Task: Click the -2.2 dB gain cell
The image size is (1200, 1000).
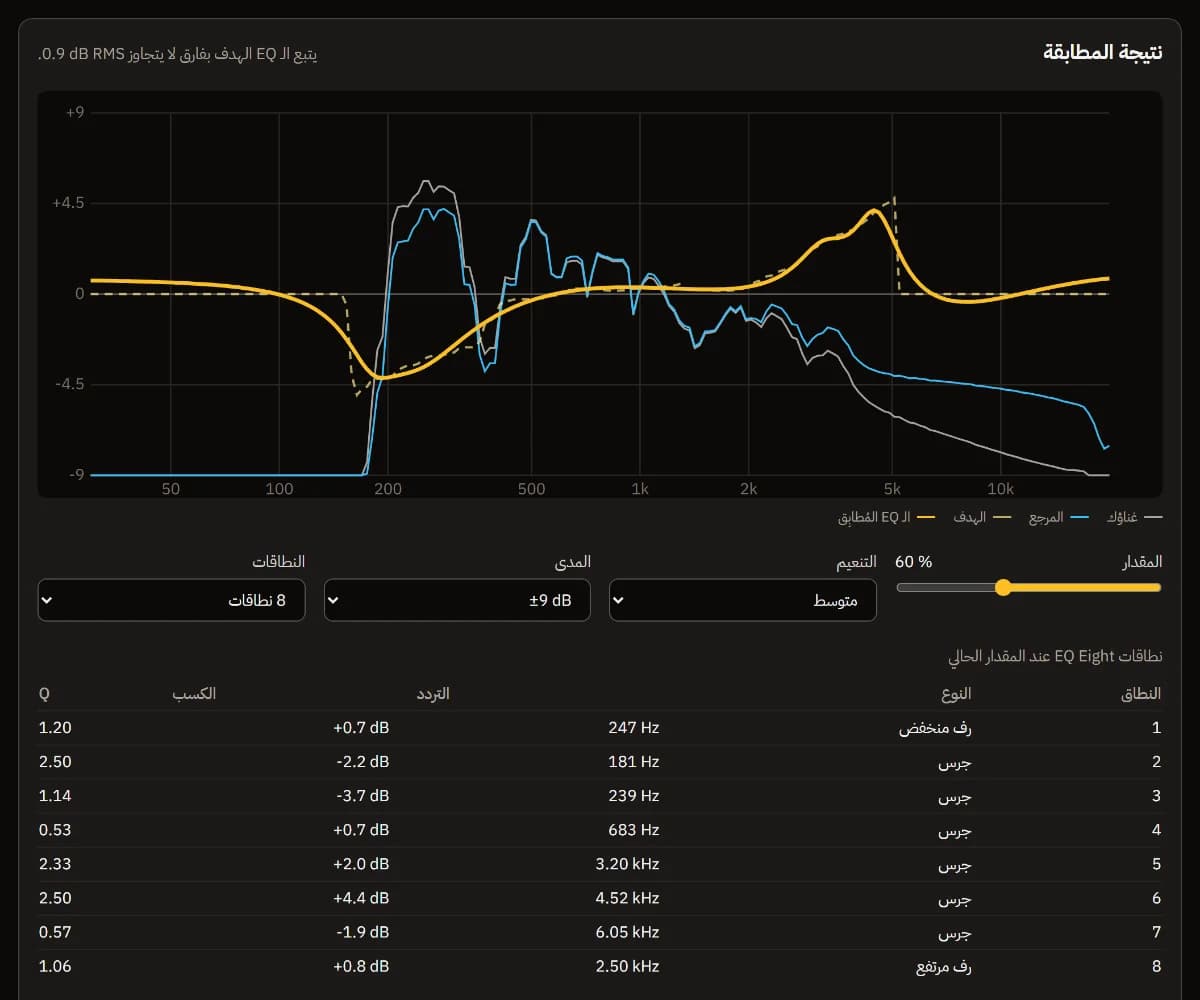Action: pyautogui.click(x=362, y=762)
